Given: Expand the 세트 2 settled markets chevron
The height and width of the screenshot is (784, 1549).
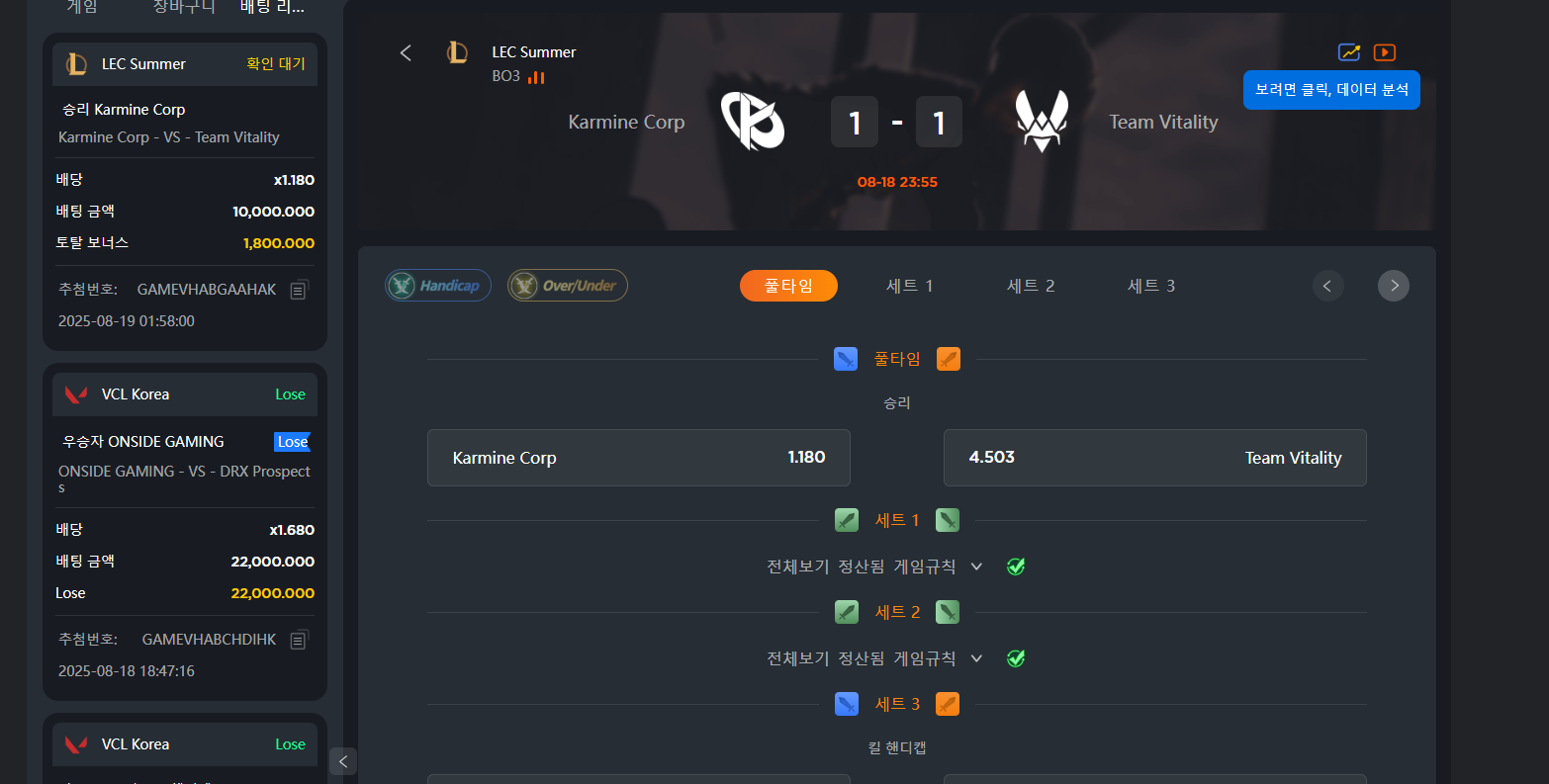Looking at the screenshot, I should [x=976, y=658].
